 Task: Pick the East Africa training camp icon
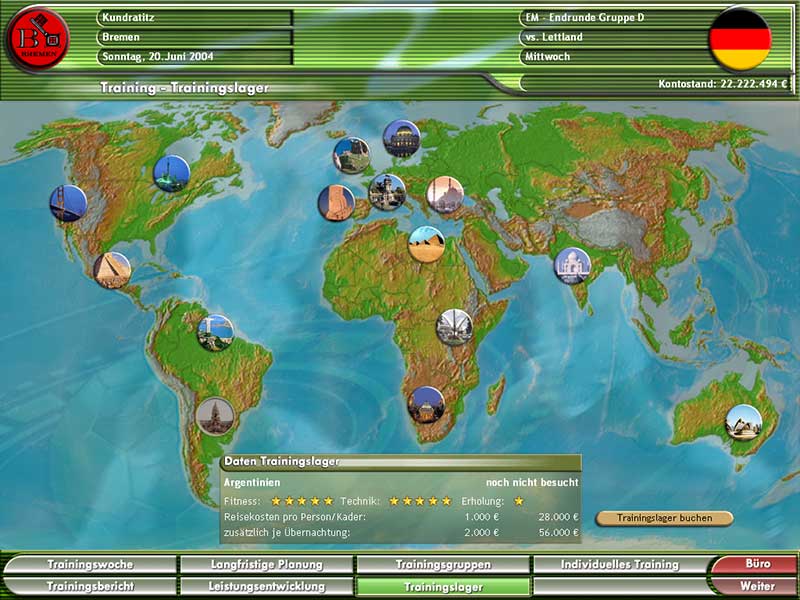[x=454, y=327]
